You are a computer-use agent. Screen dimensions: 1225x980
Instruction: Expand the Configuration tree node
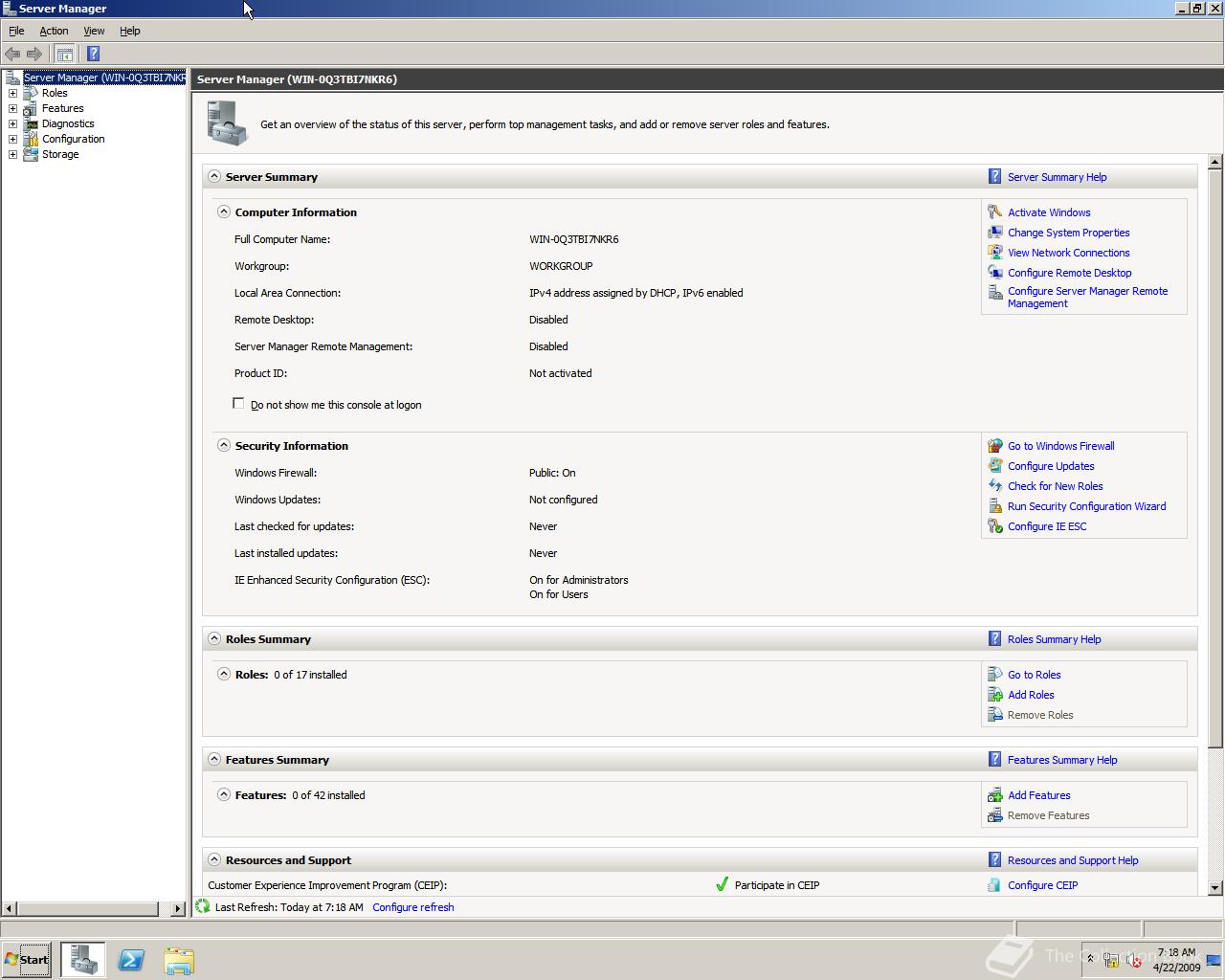12,139
